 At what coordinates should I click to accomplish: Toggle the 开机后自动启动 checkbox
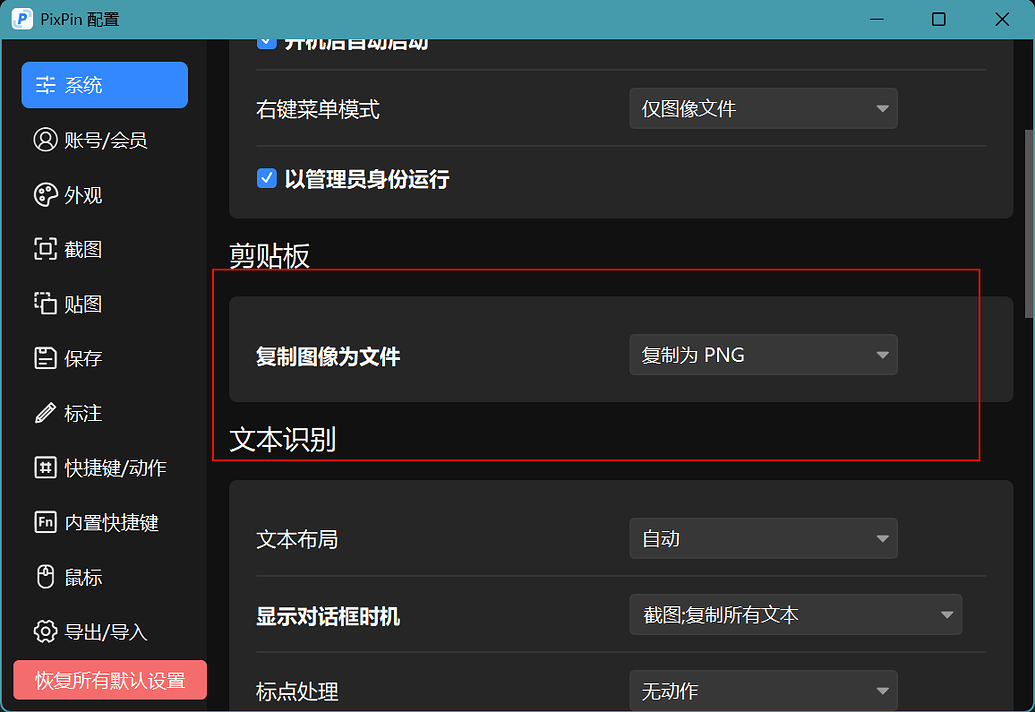tap(267, 44)
